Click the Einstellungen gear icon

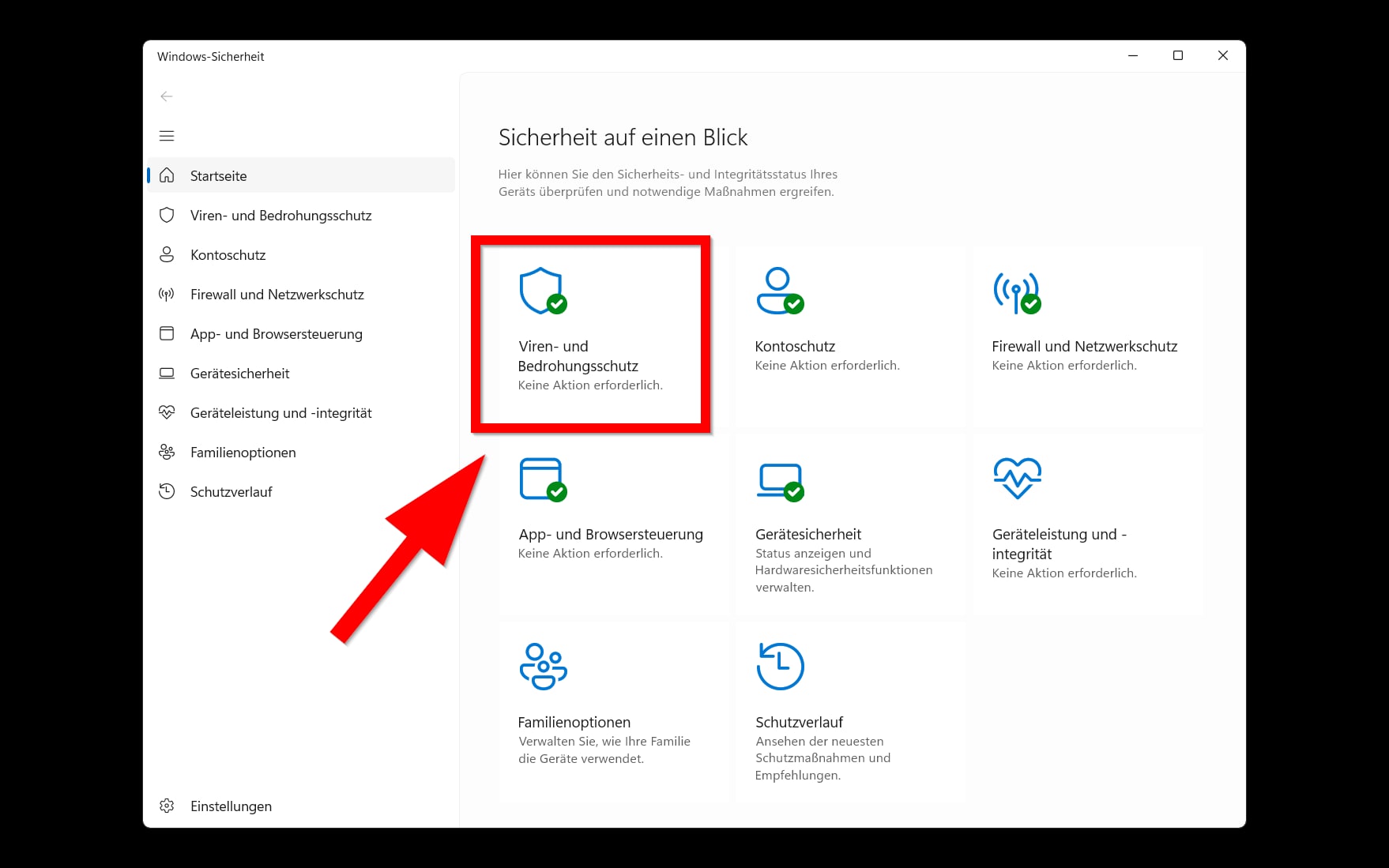[167, 806]
